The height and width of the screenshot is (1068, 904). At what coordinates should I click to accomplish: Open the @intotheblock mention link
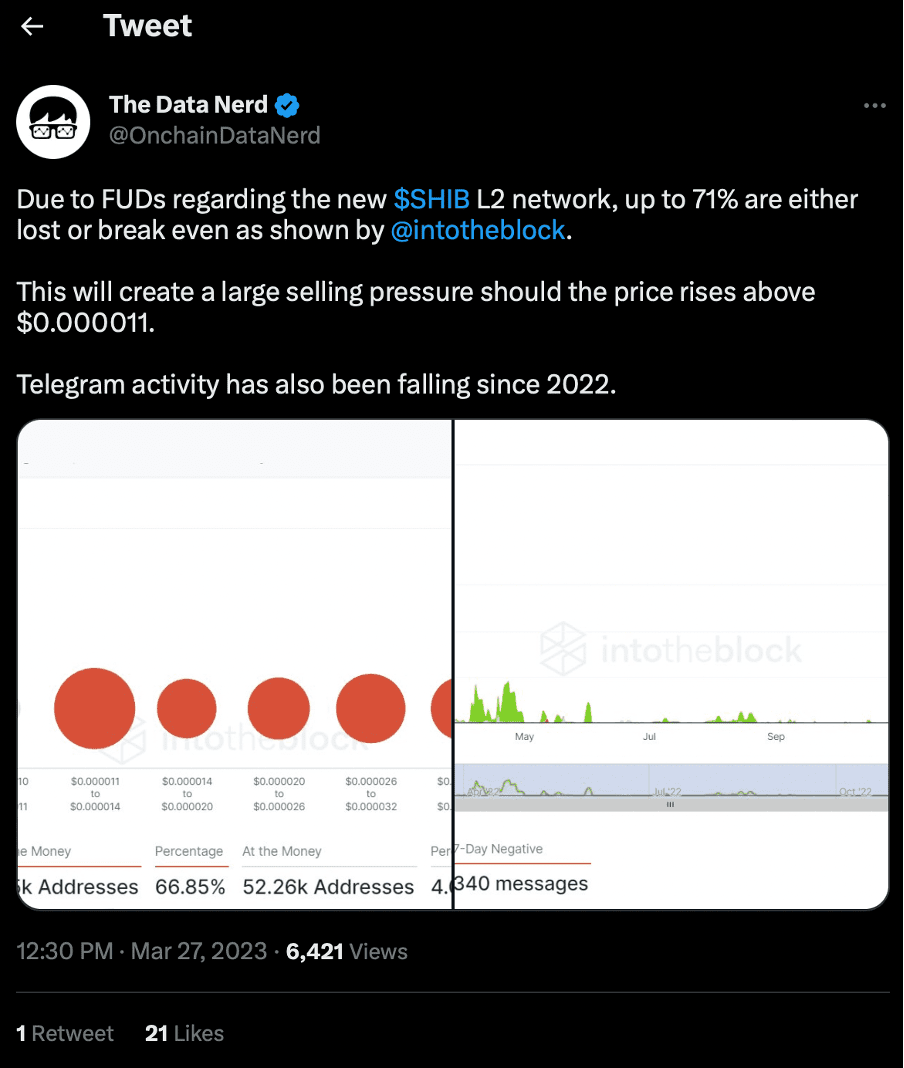[x=479, y=231]
